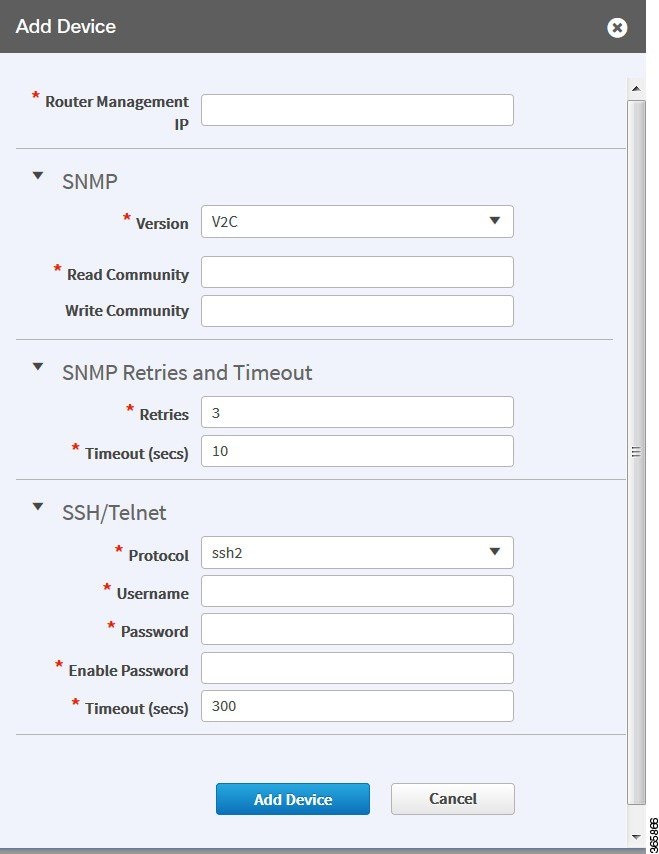Close the Add Device dialog with X icon
The width and height of the screenshot is (659, 854).
point(617,27)
